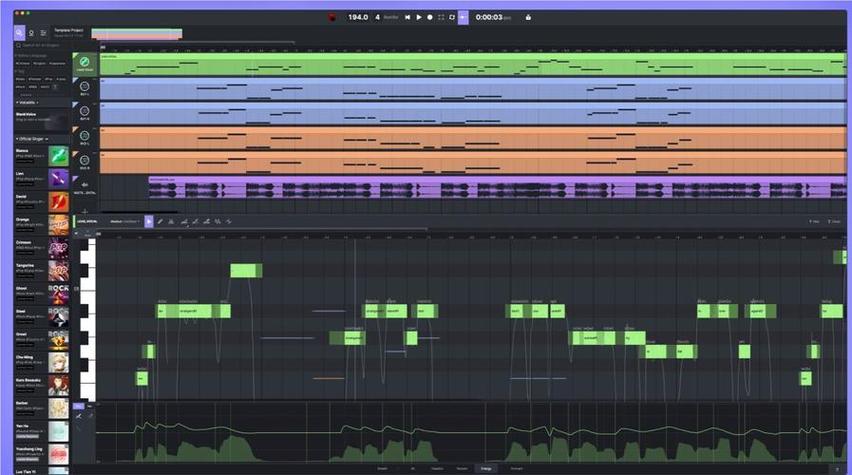
Task: Toggle the purple parameter panel mode button
Action: click(79, 406)
